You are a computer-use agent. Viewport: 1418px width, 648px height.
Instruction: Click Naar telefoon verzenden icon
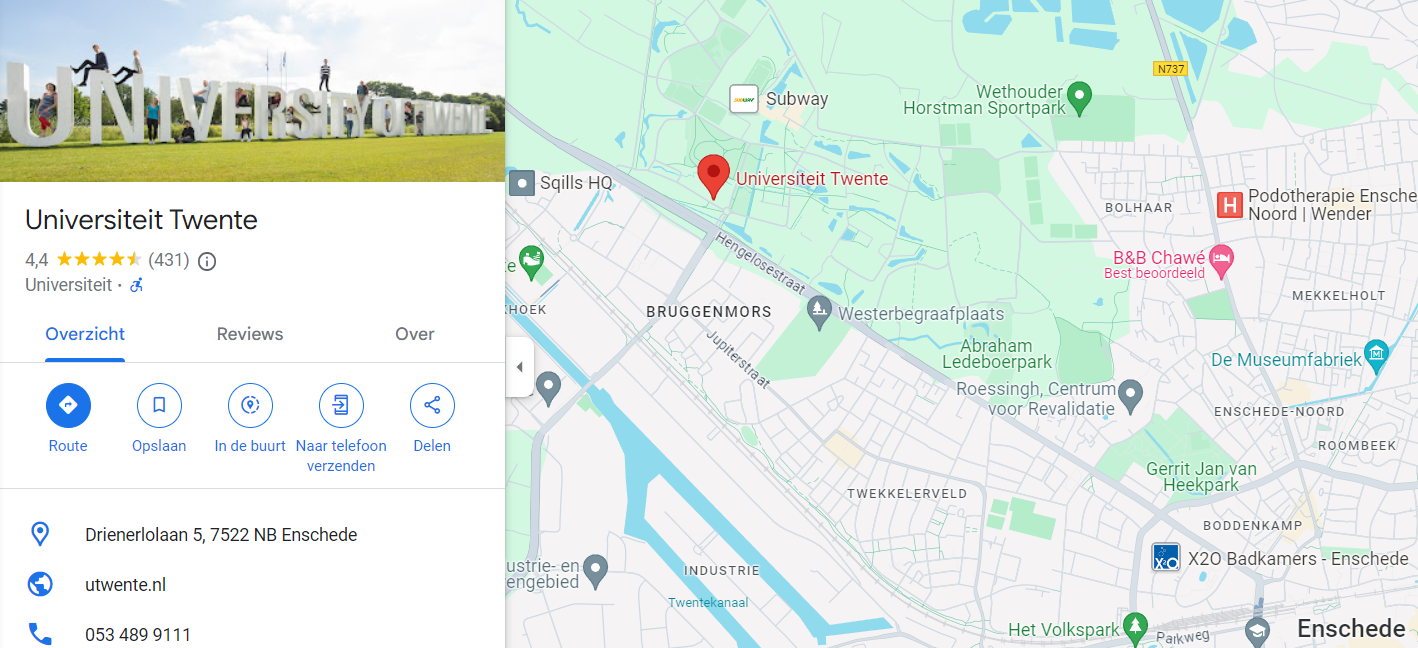tap(341, 405)
